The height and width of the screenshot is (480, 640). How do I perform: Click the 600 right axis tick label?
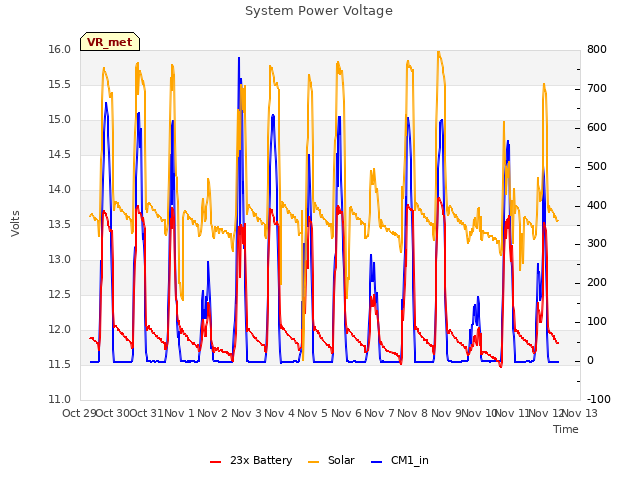pos(597,127)
